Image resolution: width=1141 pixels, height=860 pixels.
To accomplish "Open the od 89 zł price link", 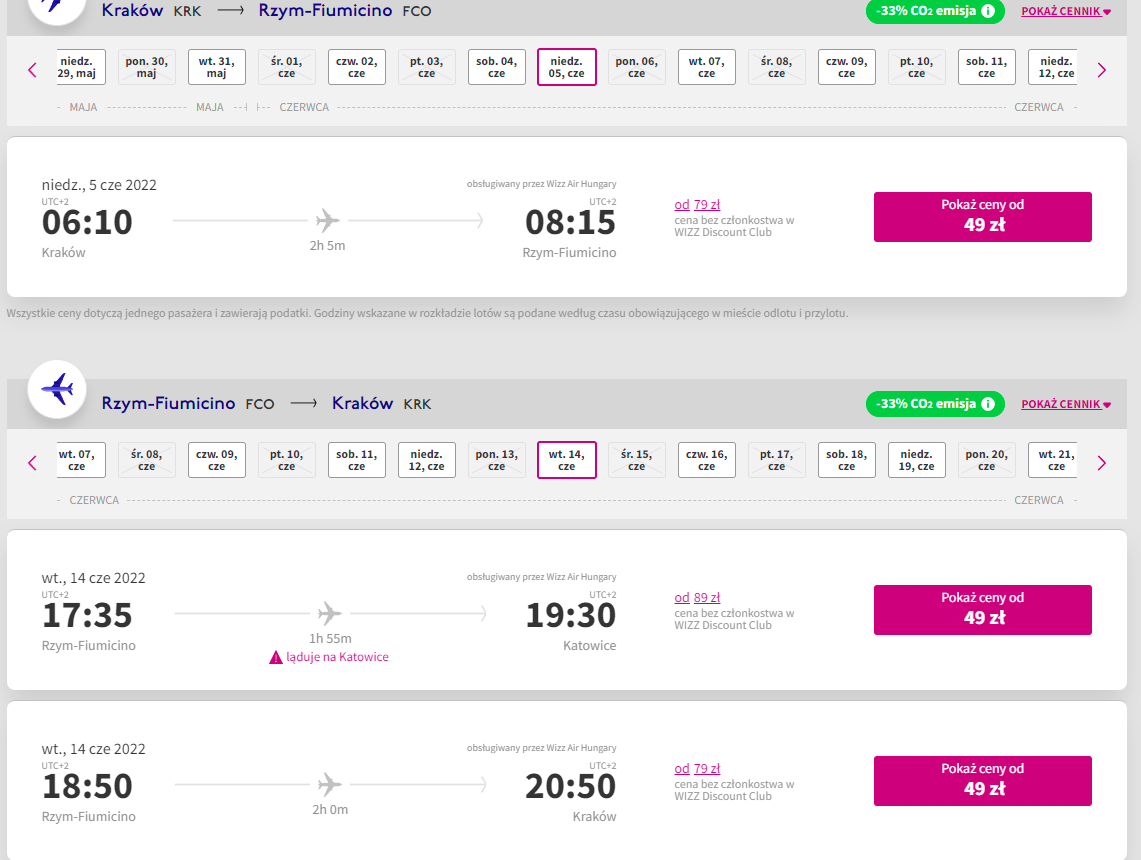I will tap(697, 597).
